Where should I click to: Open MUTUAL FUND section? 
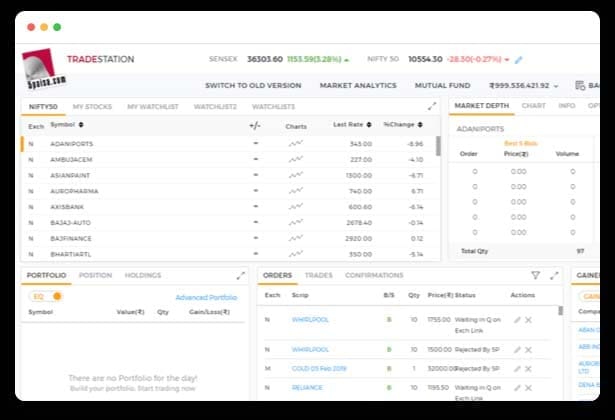[442, 85]
